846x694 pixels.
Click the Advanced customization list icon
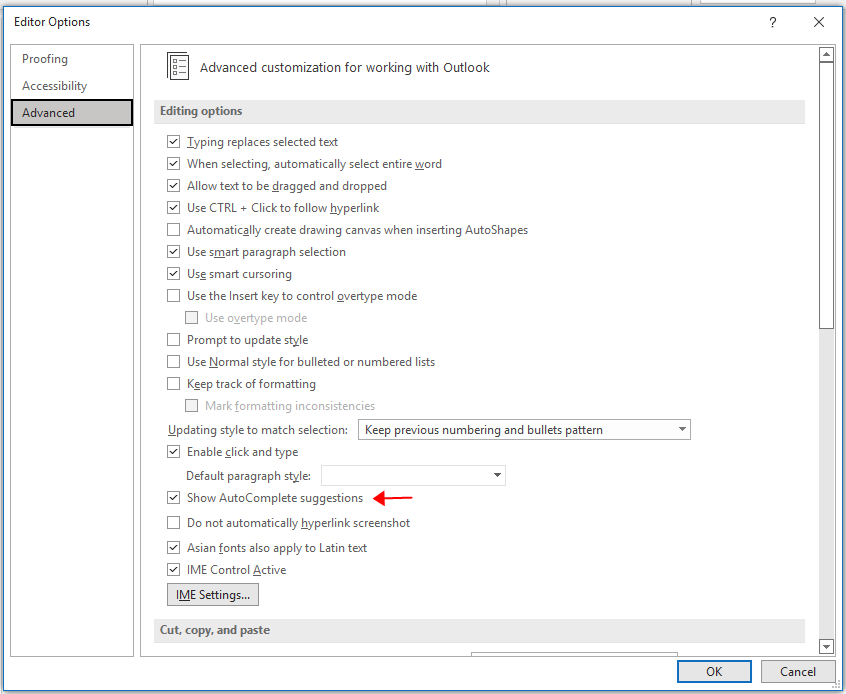coord(178,66)
